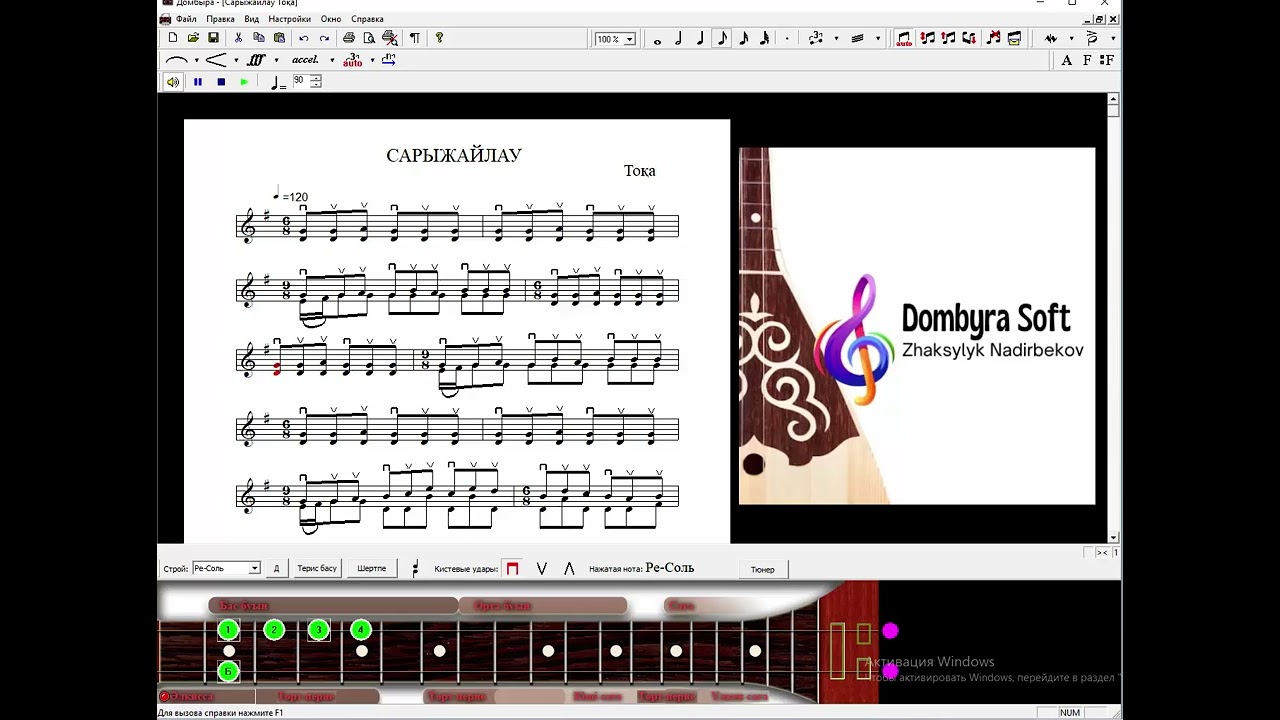This screenshot has height=720, width=1280.
Task: Cut selection with scissors icon
Action: pos(238,38)
